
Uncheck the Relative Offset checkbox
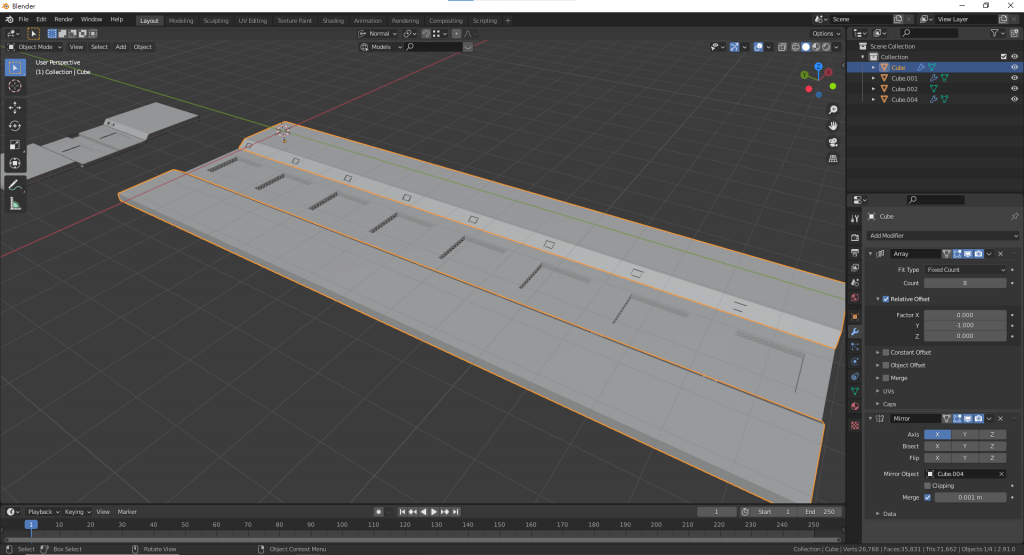tap(886, 299)
